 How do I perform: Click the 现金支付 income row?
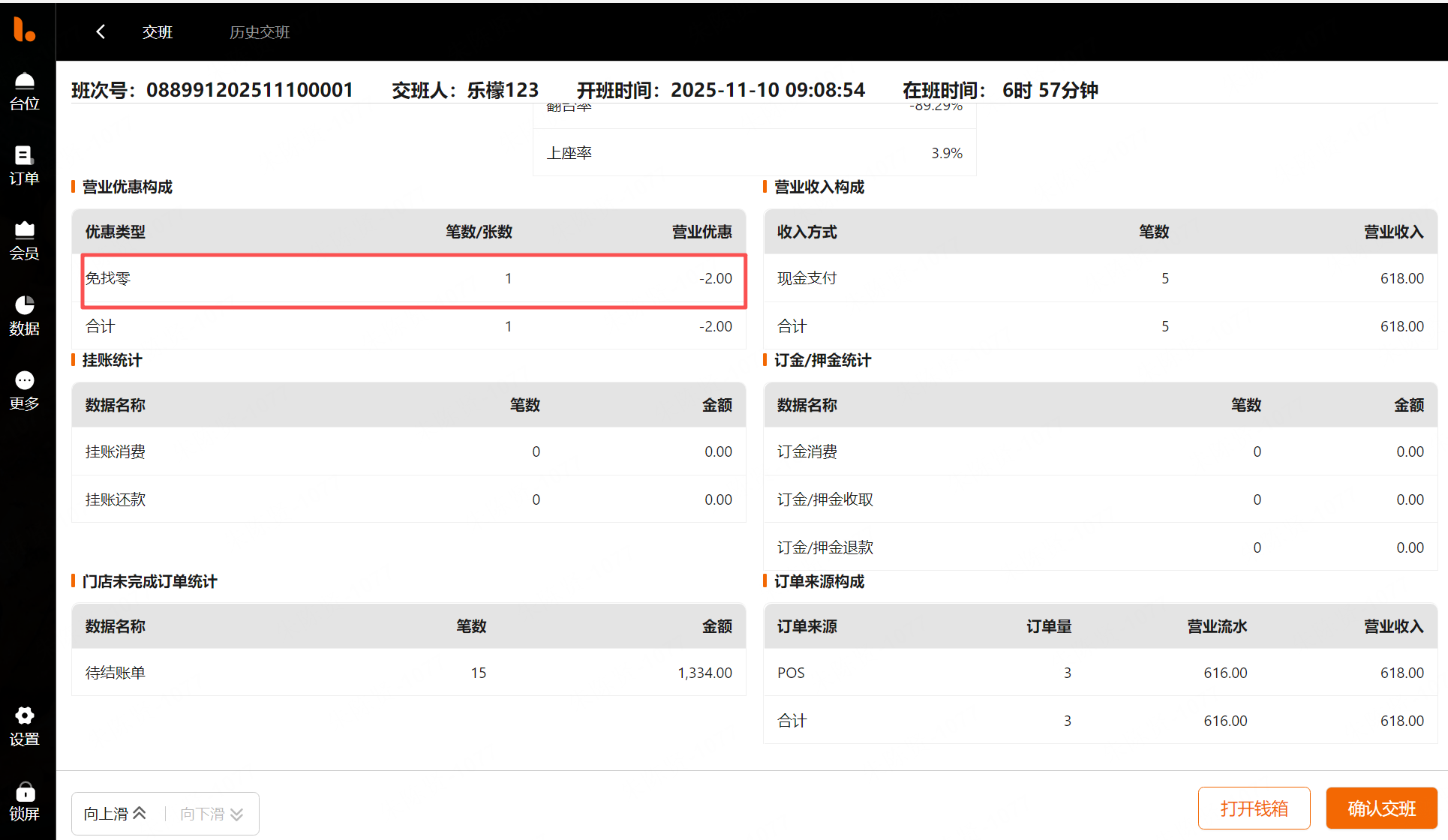pyautogui.click(x=1099, y=278)
